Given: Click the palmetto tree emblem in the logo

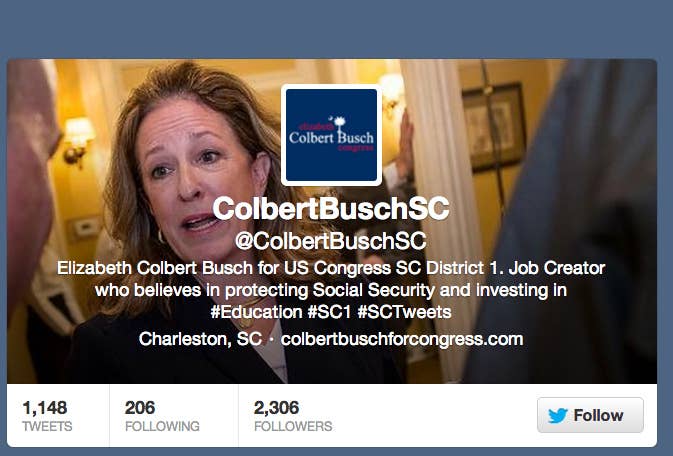Looking at the screenshot, I should pyautogui.click(x=339, y=123).
